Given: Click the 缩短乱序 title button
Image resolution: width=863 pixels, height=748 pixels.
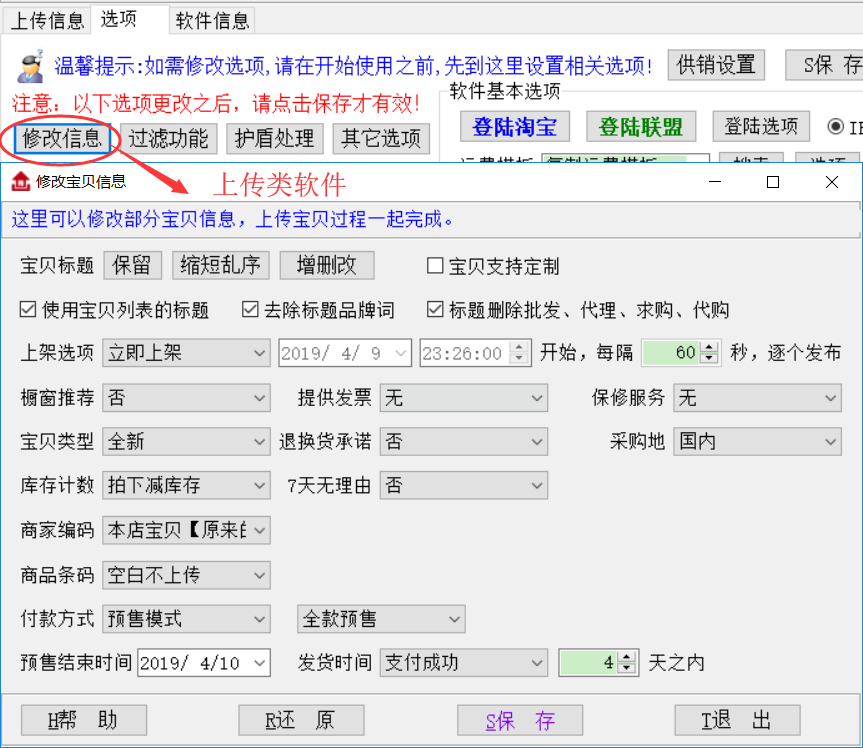Looking at the screenshot, I should click(220, 265).
